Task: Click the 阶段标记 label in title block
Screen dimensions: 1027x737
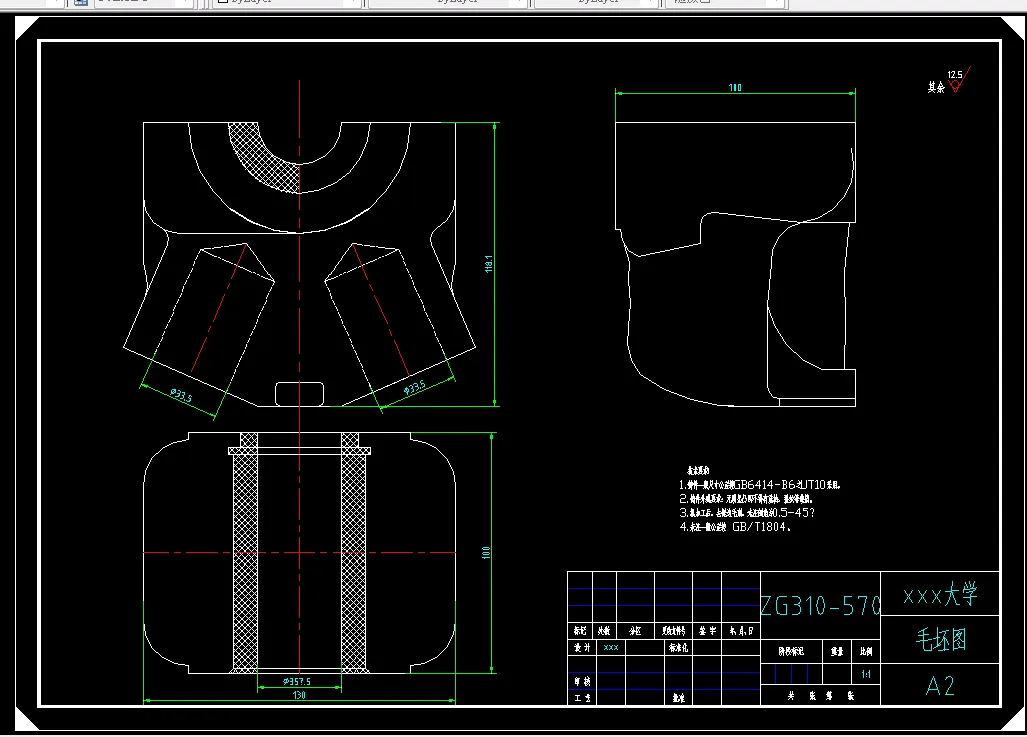Action: click(791, 651)
